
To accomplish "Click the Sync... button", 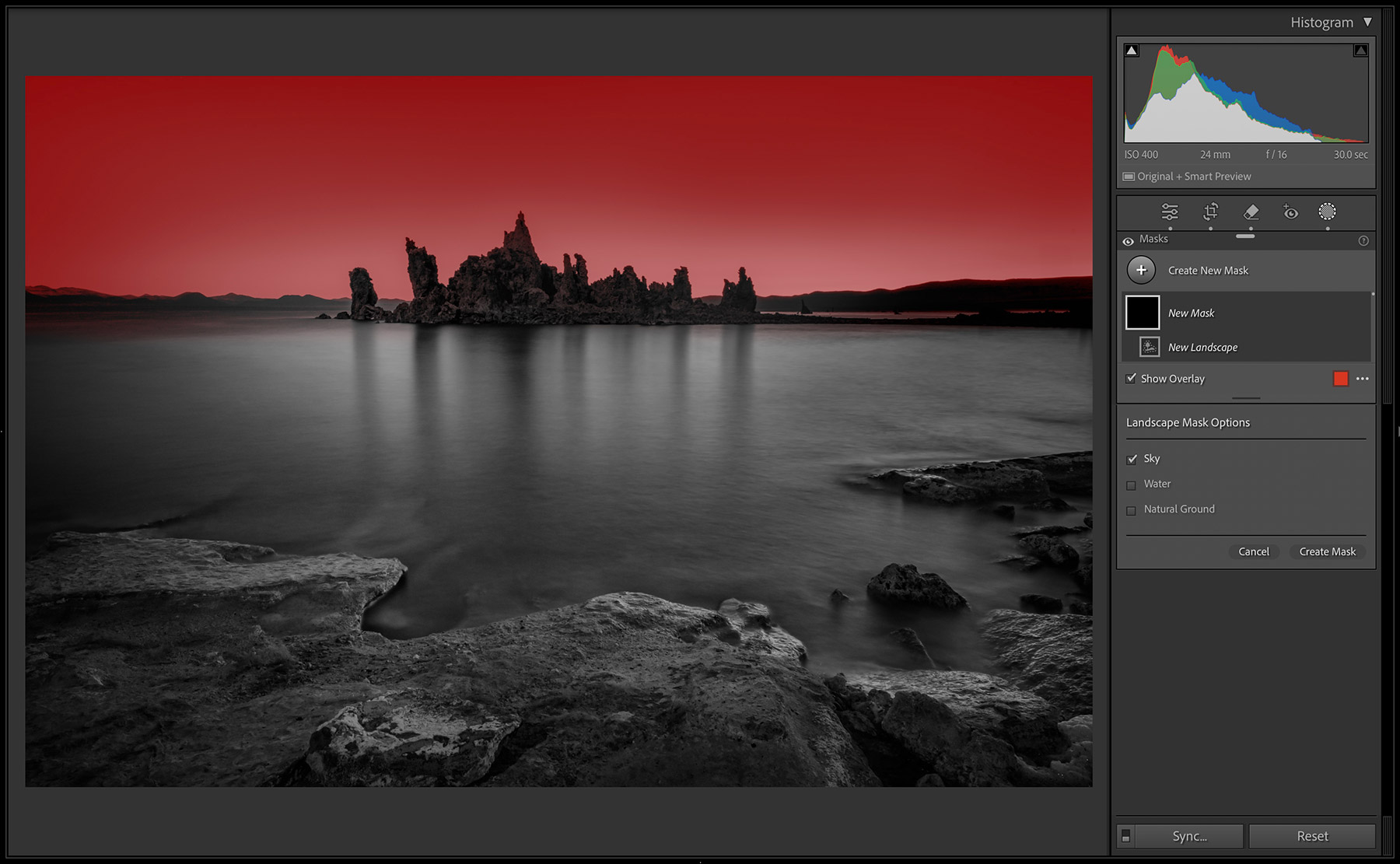I will [1189, 836].
